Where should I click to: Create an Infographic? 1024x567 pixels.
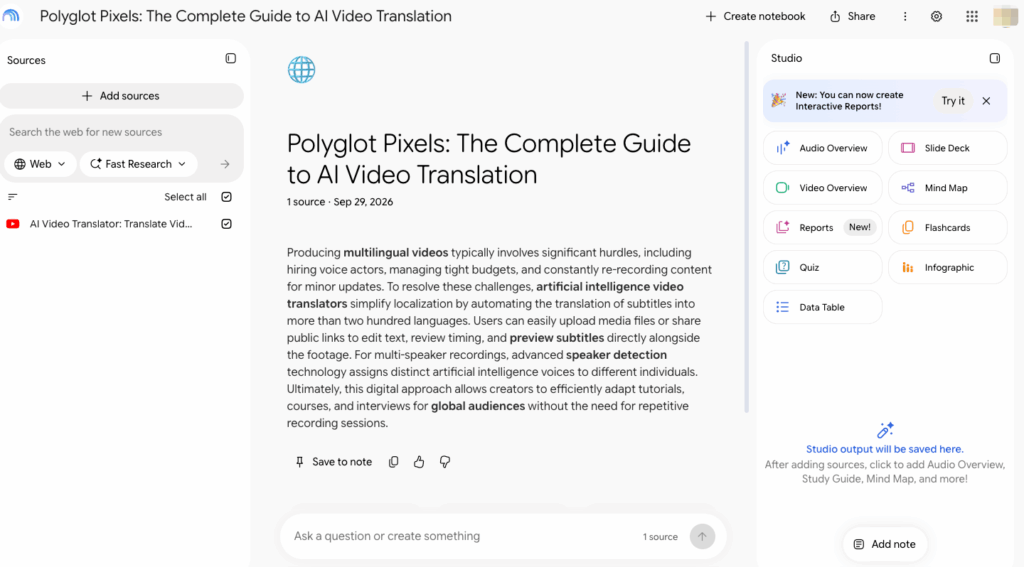[x=948, y=267]
